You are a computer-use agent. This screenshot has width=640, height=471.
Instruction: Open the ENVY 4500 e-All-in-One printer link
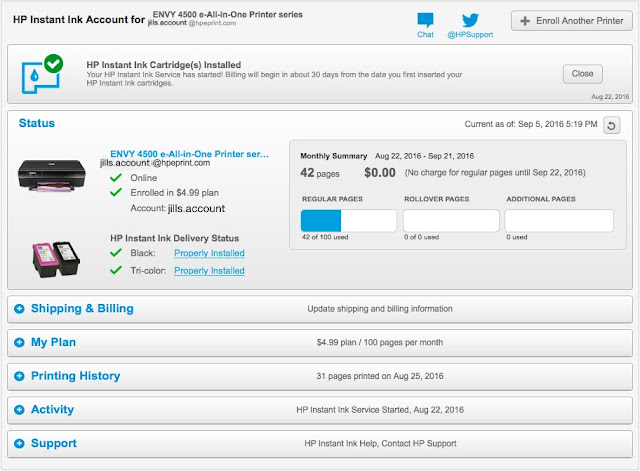189,154
